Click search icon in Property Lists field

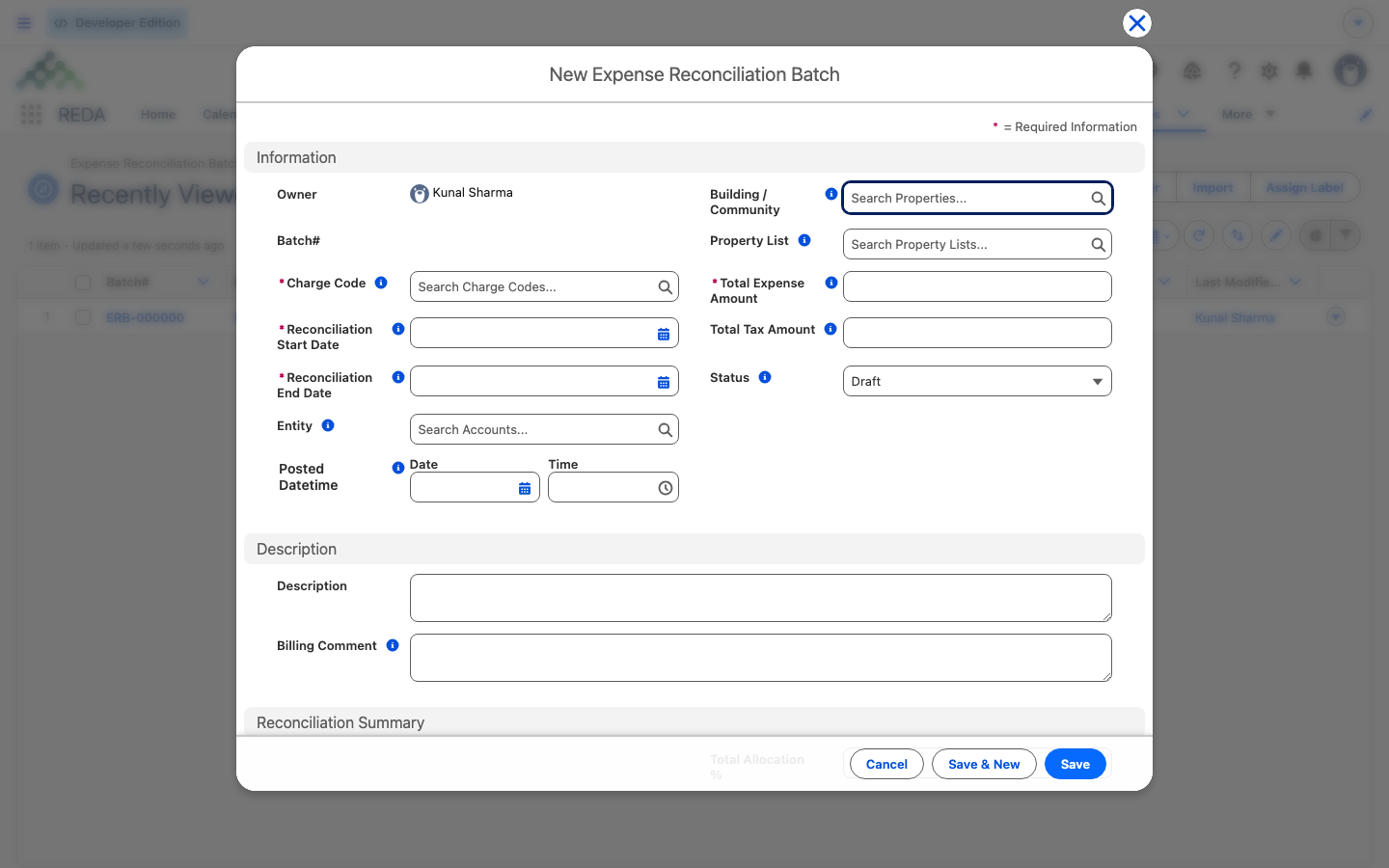click(1099, 245)
